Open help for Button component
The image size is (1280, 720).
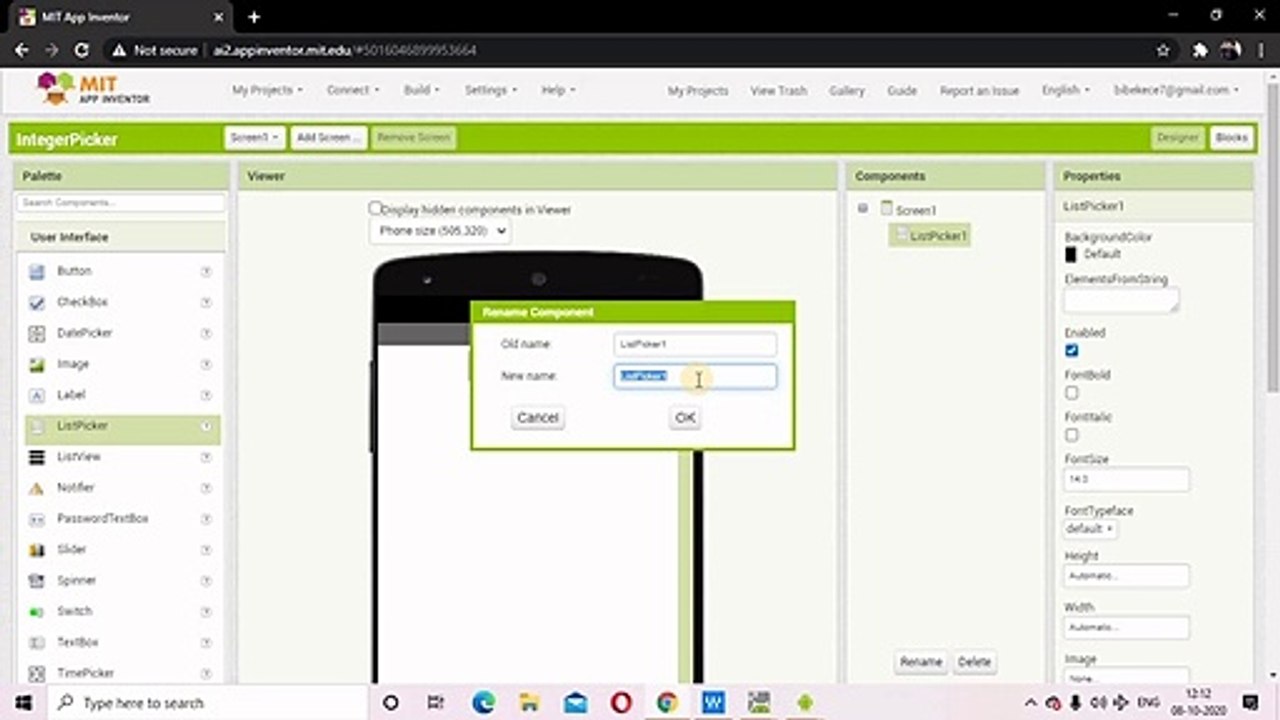tap(206, 271)
